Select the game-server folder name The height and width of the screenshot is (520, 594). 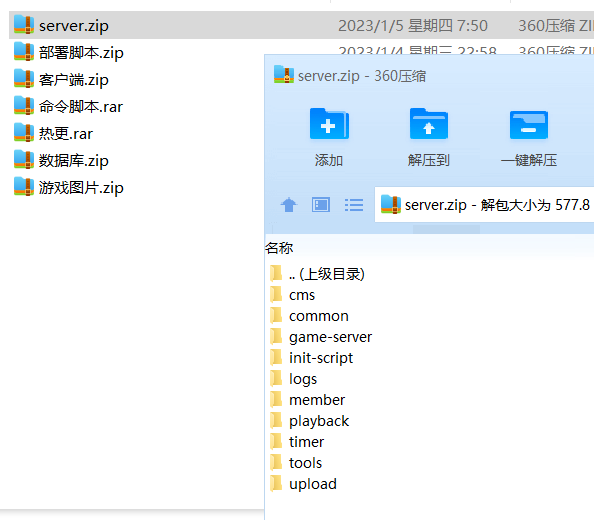330,337
